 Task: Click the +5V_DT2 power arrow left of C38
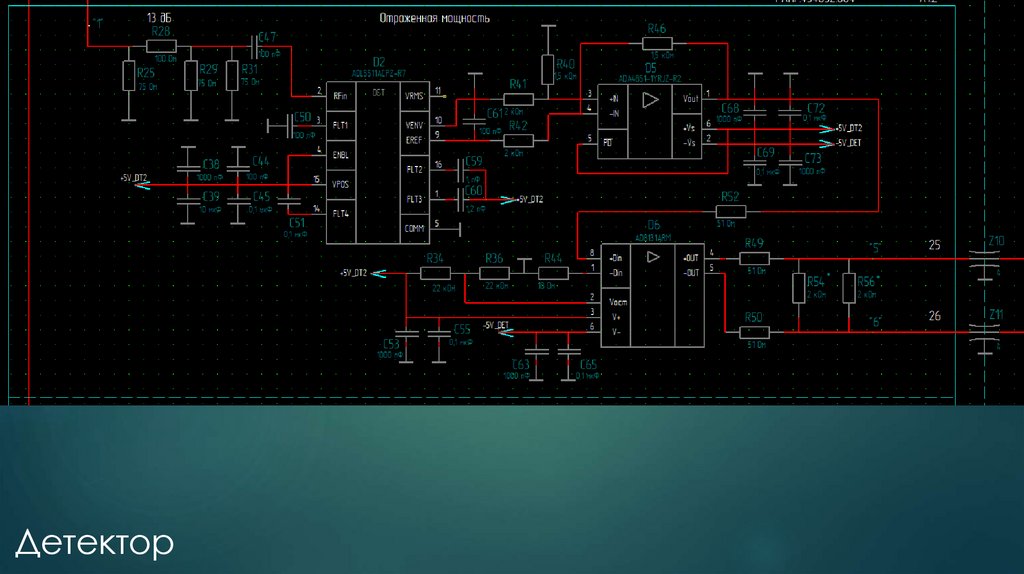142,185
